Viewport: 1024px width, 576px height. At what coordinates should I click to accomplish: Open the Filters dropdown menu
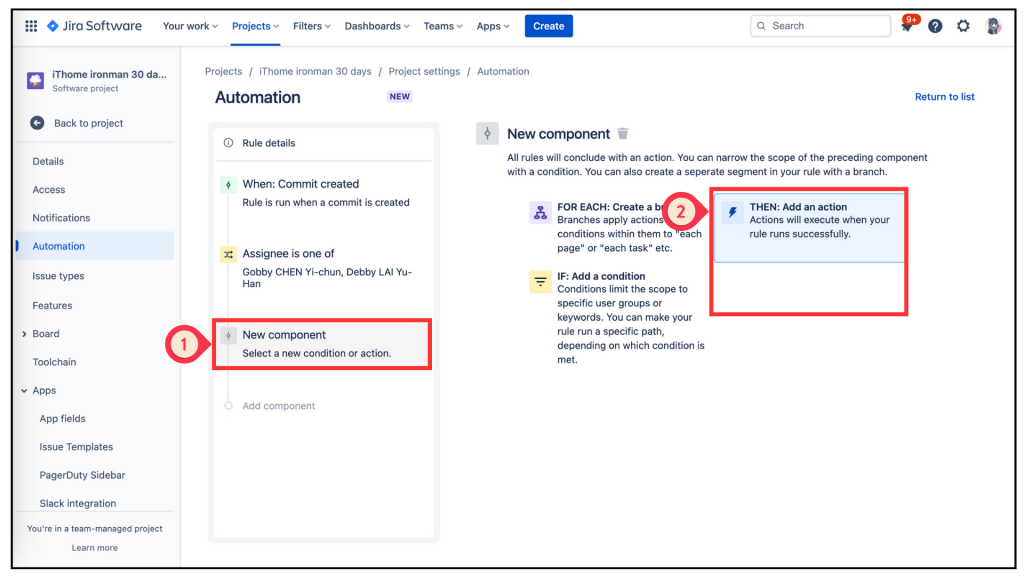pyautogui.click(x=312, y=26)
